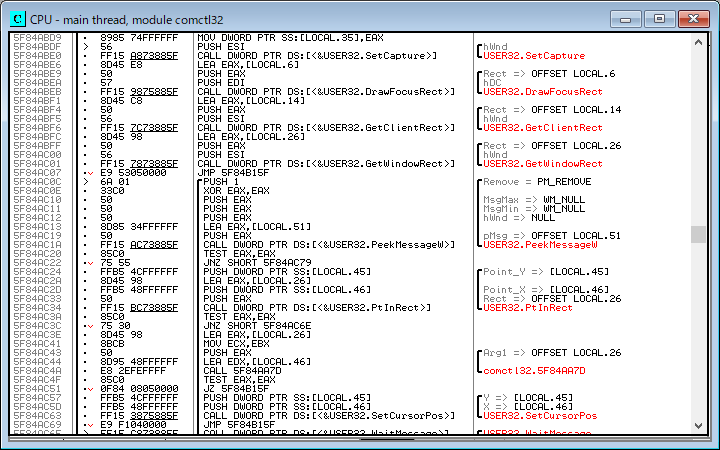The image size is (720, 450).
Task: Click the red USER32.GetClientRect comment
Action: click(543, 128)
